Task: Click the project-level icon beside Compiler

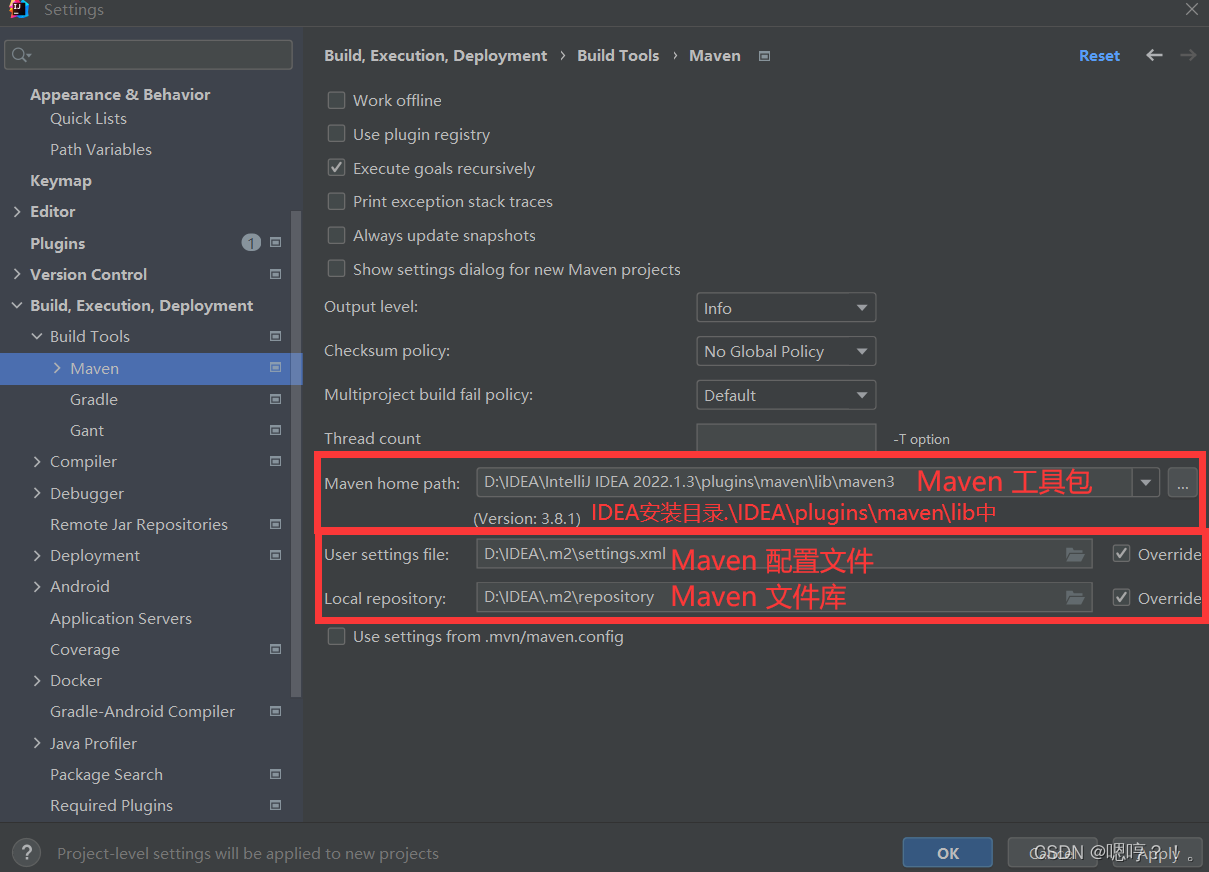Action: 276,461
